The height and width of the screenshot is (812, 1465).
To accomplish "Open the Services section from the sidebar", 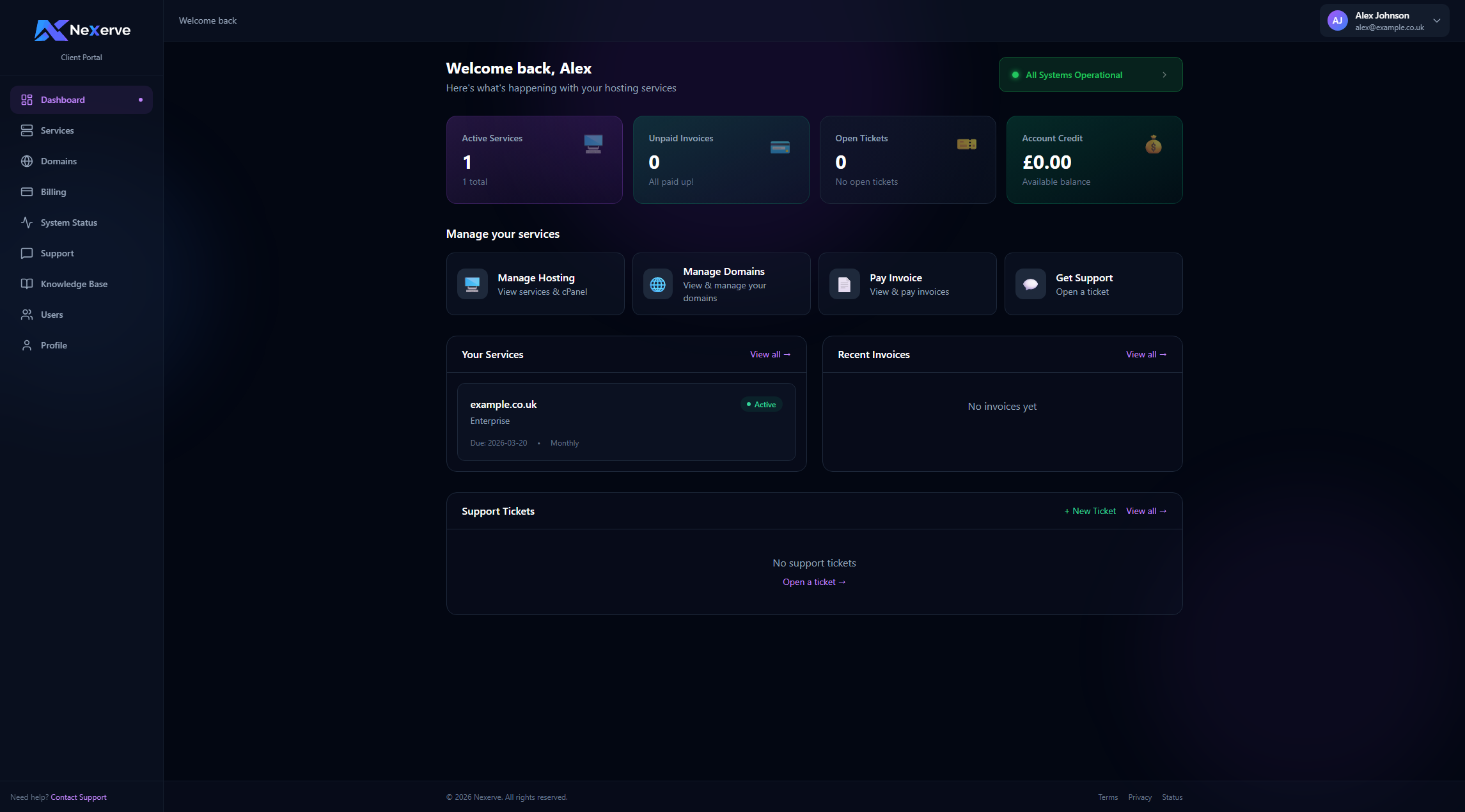I will 57,130.
